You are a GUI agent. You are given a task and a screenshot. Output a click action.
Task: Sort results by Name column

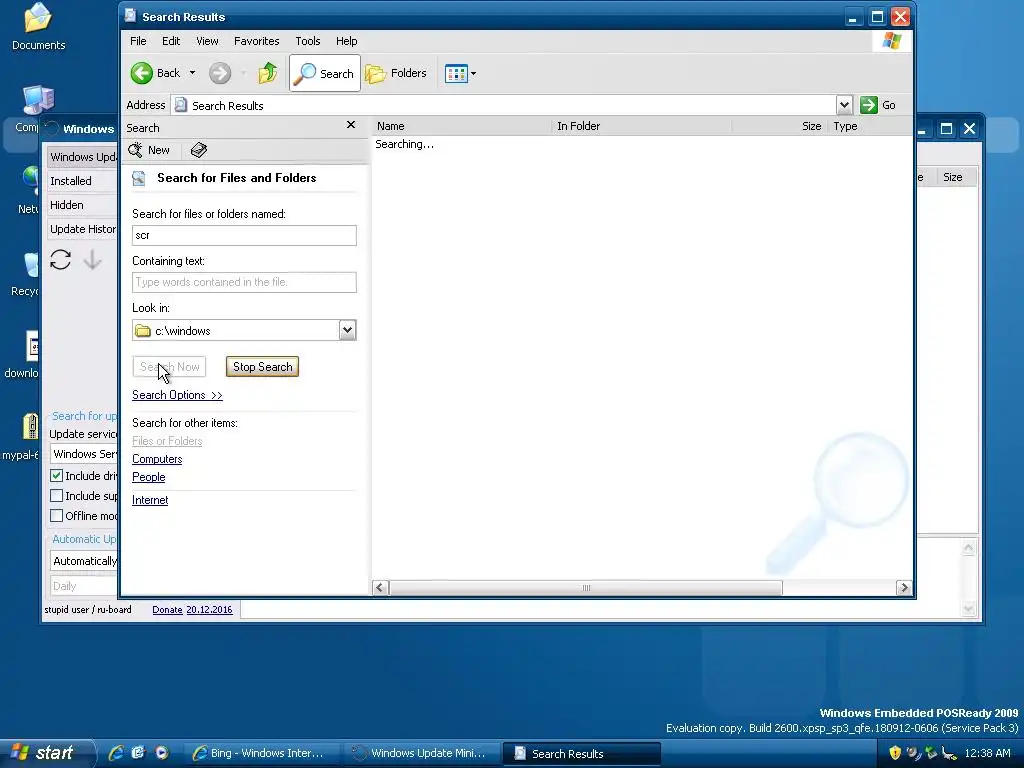point(462,126)
